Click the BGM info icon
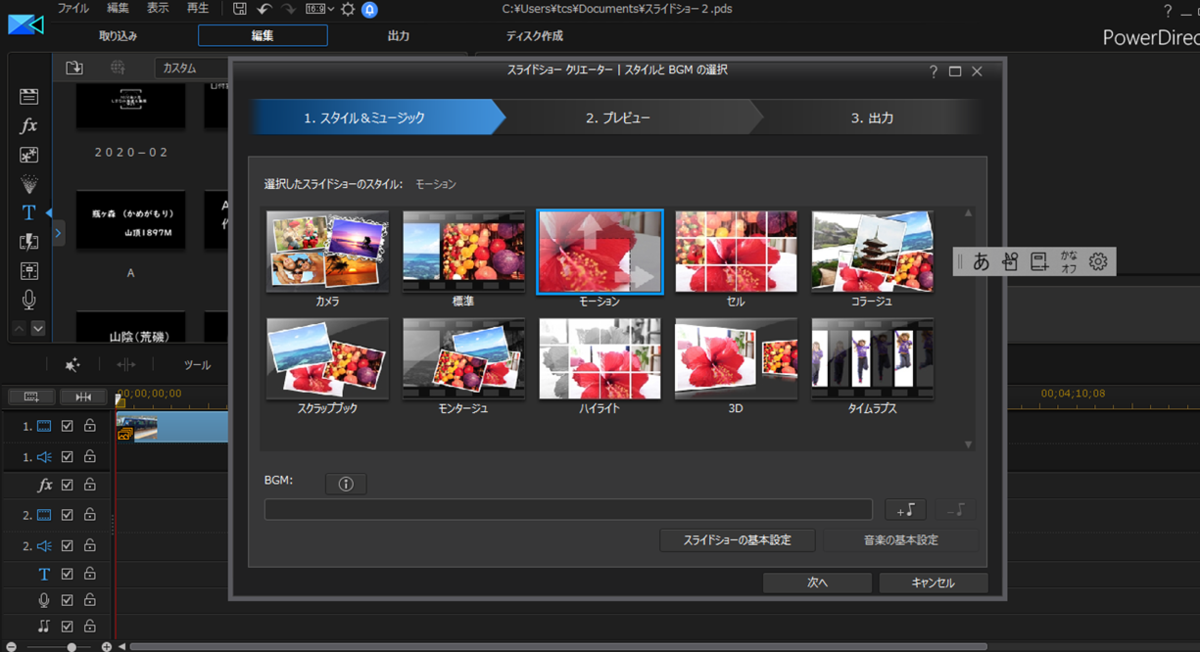This screenshot has height=652, width=1200. 346,484
